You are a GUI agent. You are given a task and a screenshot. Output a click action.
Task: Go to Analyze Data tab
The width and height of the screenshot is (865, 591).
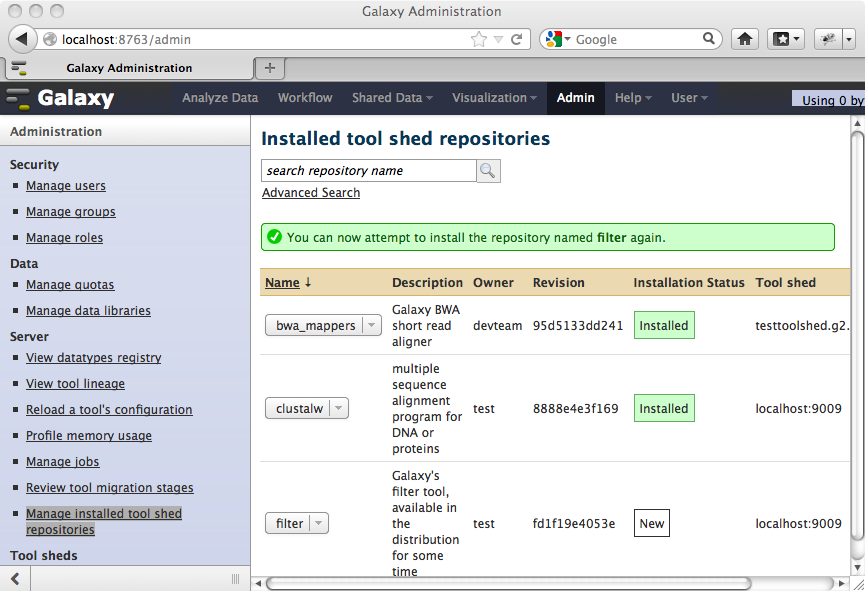coord(220,98)
